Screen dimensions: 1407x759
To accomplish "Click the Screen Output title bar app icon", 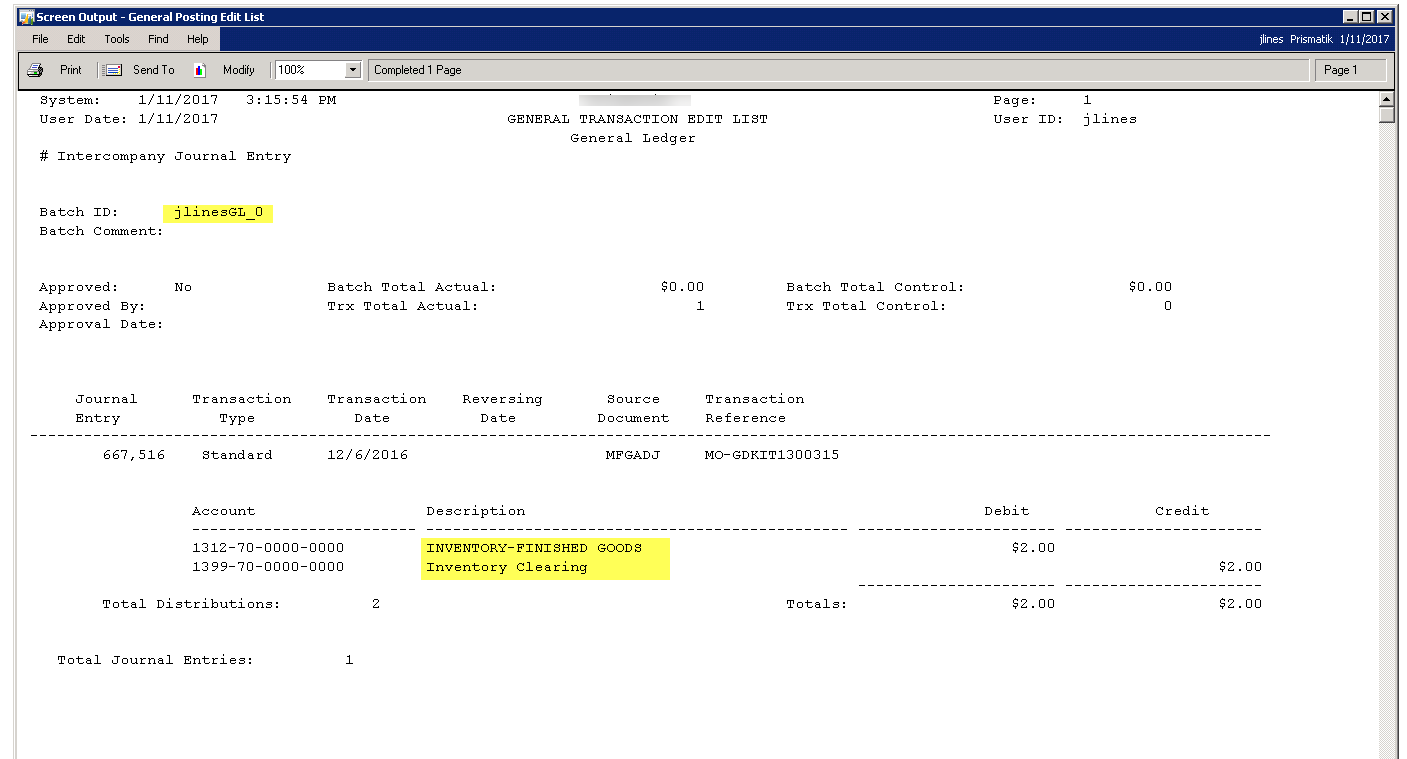I will (27, 17).
